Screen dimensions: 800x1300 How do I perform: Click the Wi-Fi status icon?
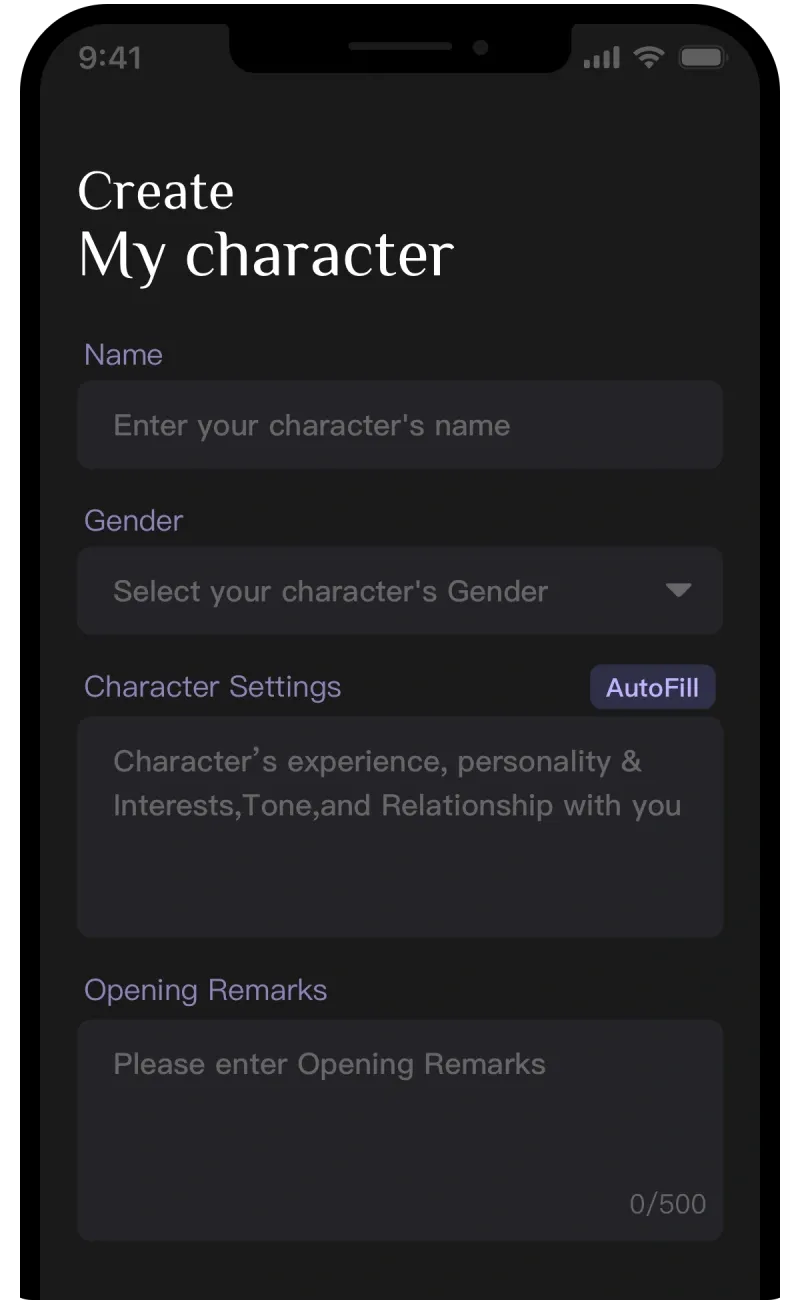649,58
